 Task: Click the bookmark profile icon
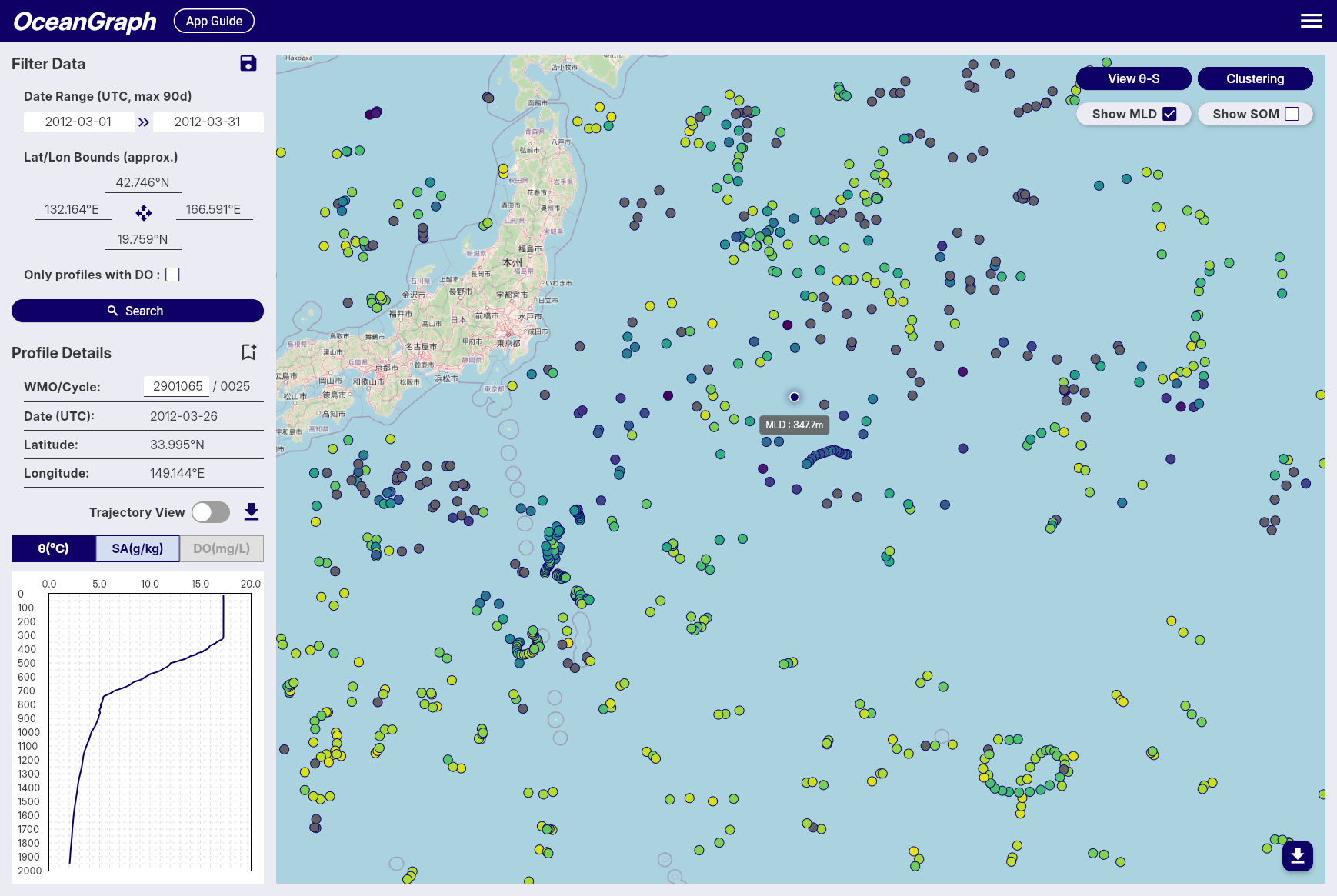248,352
